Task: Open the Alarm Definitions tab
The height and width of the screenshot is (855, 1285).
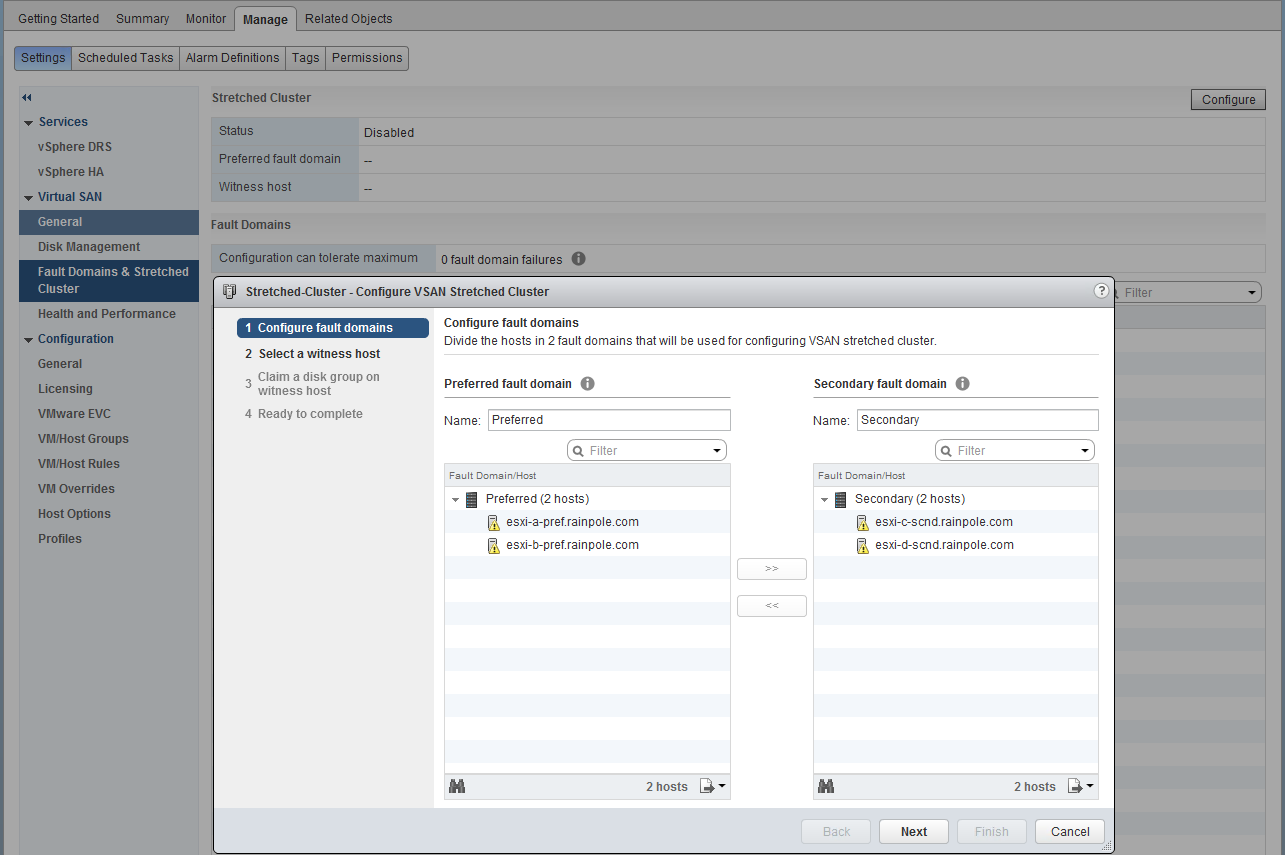Action: 232,58
